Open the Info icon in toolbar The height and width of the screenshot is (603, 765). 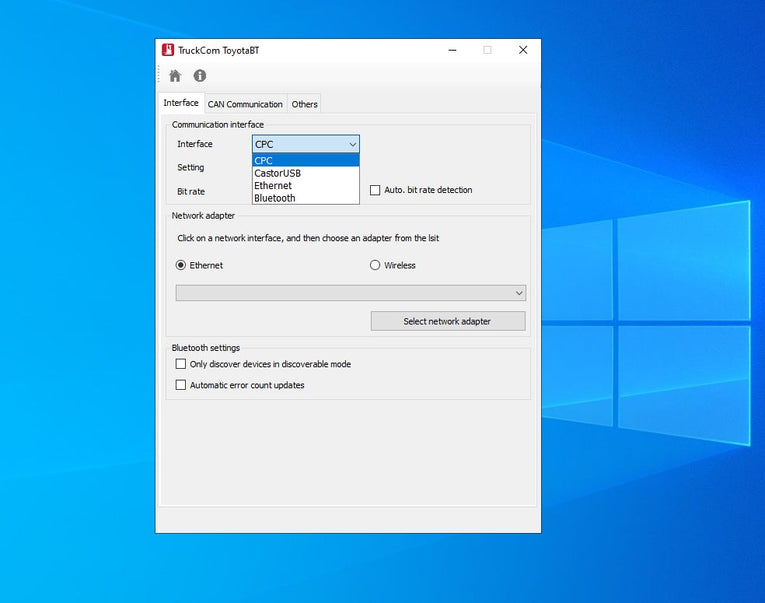point(200,76)
